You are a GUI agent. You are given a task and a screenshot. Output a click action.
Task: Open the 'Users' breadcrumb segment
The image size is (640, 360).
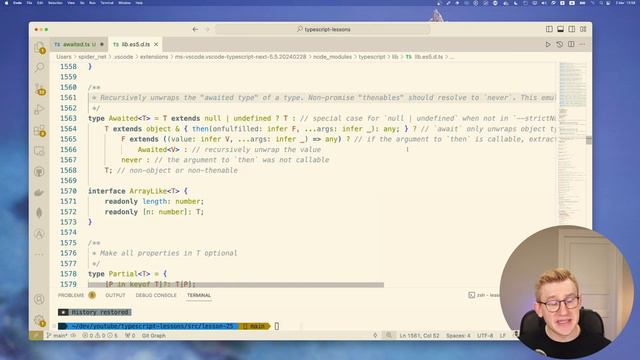[x=64, y=57]
